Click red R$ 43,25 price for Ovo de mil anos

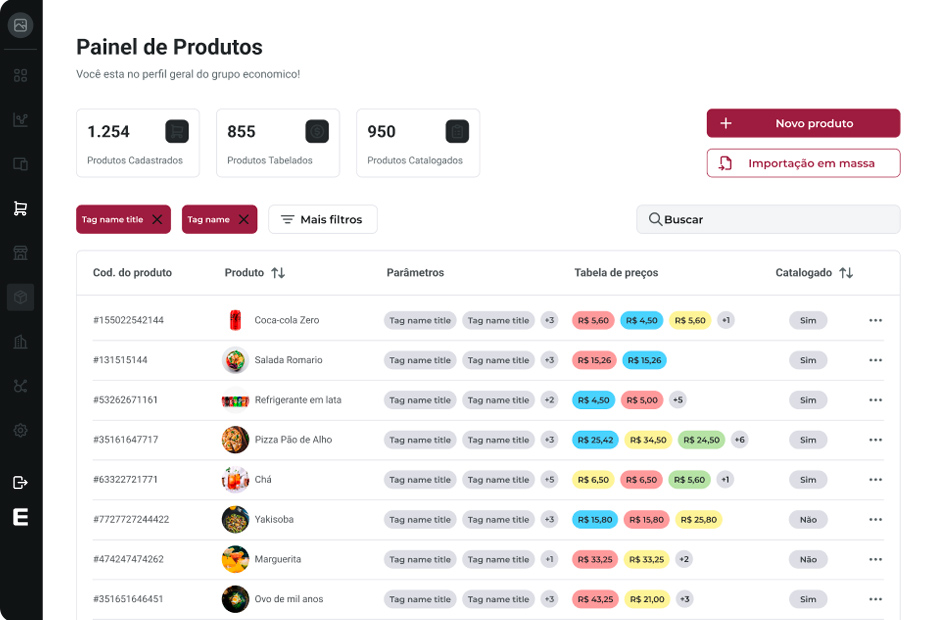595,599
